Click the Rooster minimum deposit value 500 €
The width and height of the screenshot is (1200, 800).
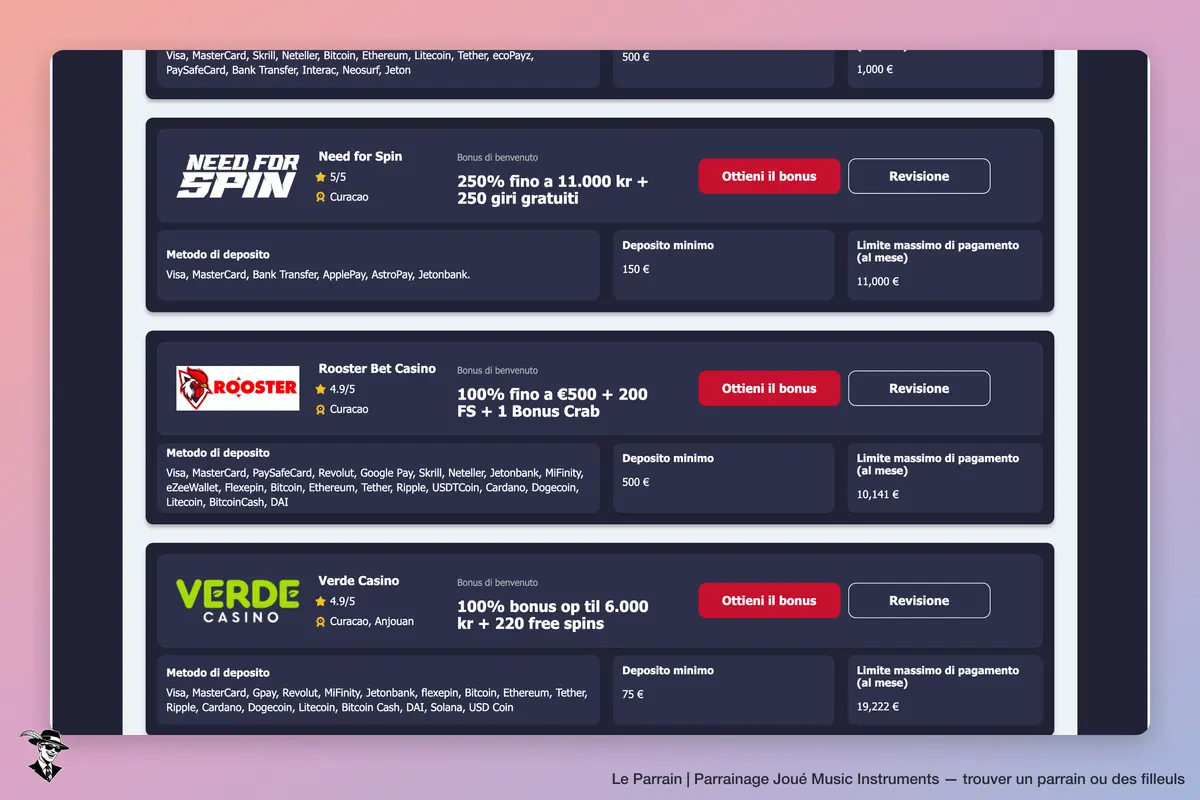[636, 482]
